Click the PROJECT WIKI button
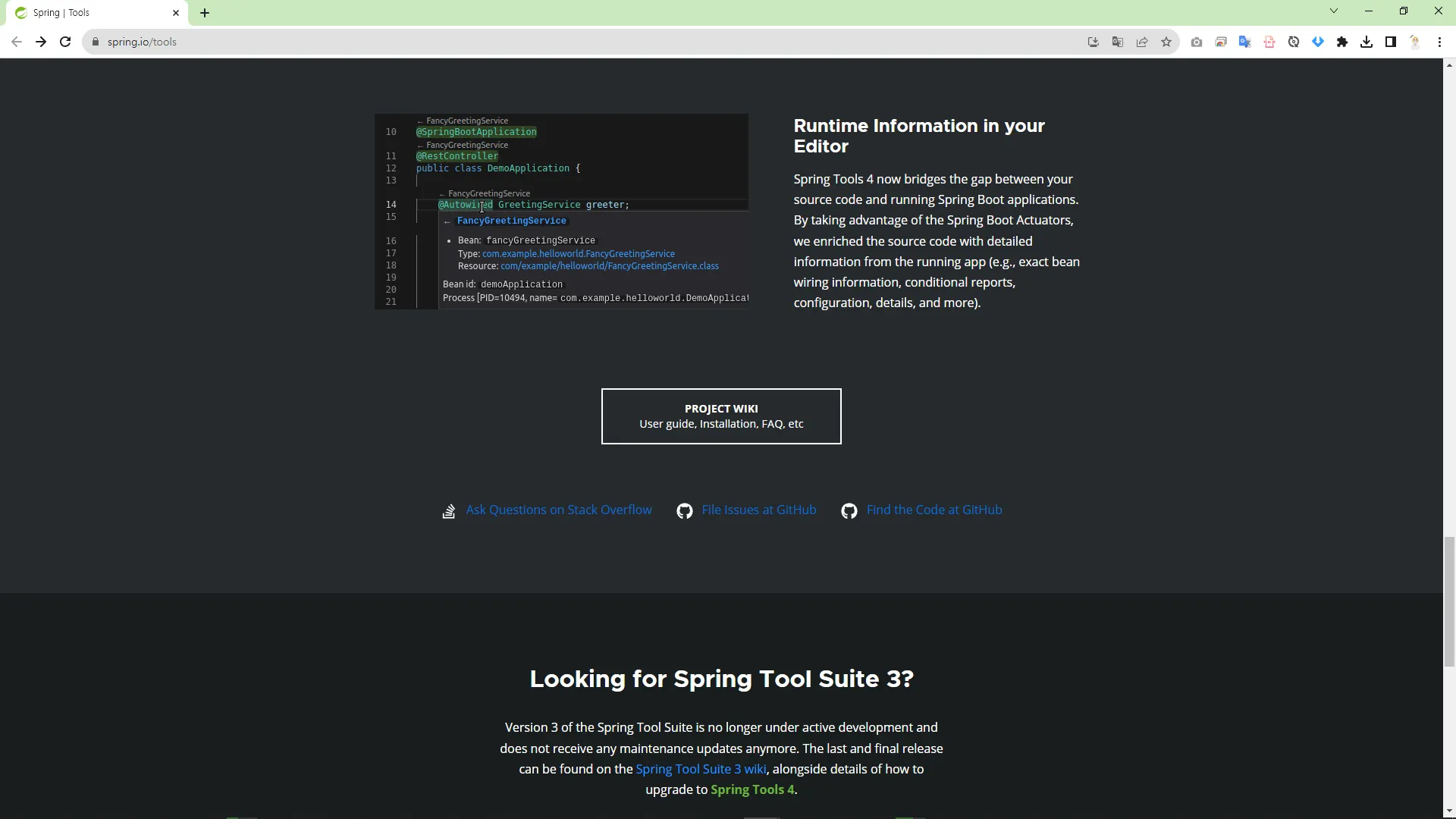The height and width of the screenshot is (819, 1456). pyautogui.click(x=721, y=416)
